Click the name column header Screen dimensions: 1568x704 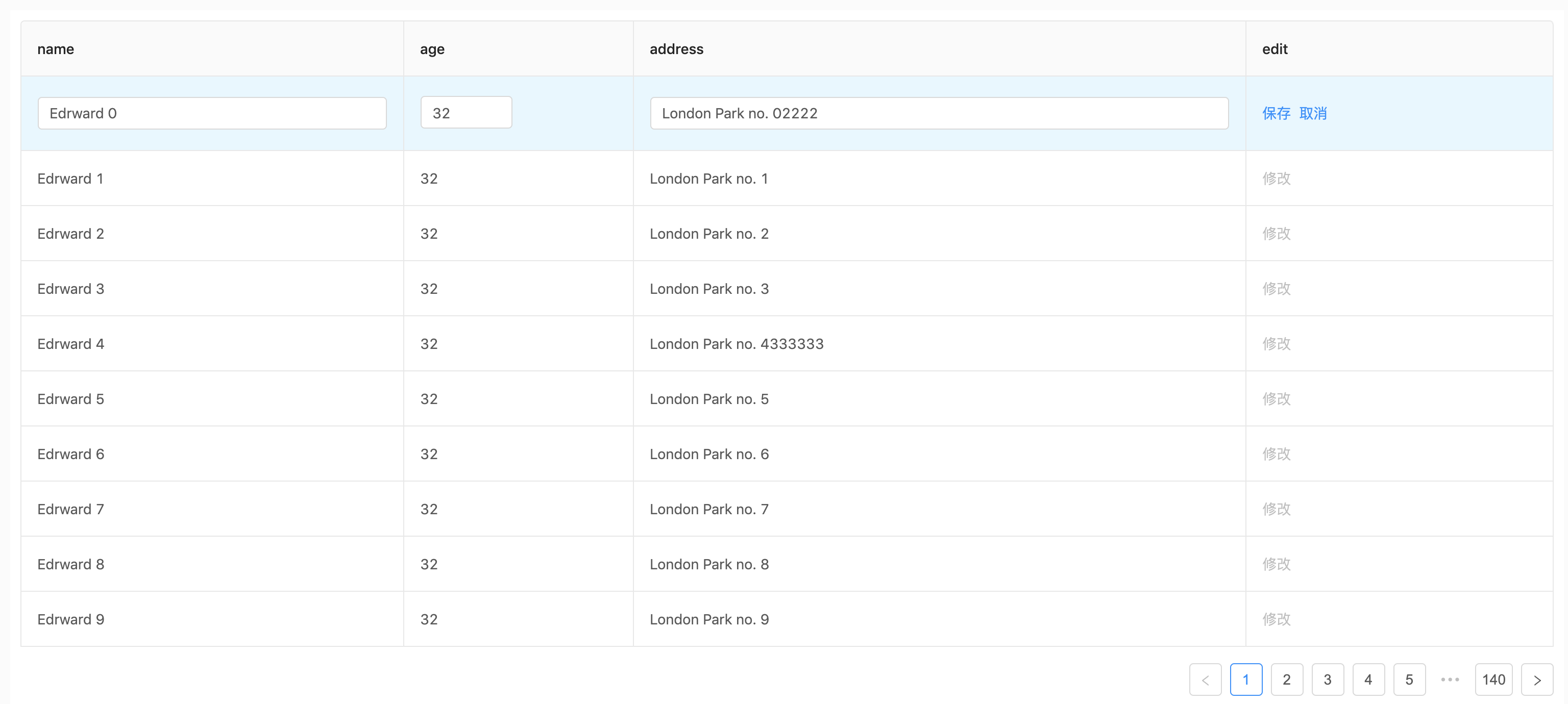point(56,49)
